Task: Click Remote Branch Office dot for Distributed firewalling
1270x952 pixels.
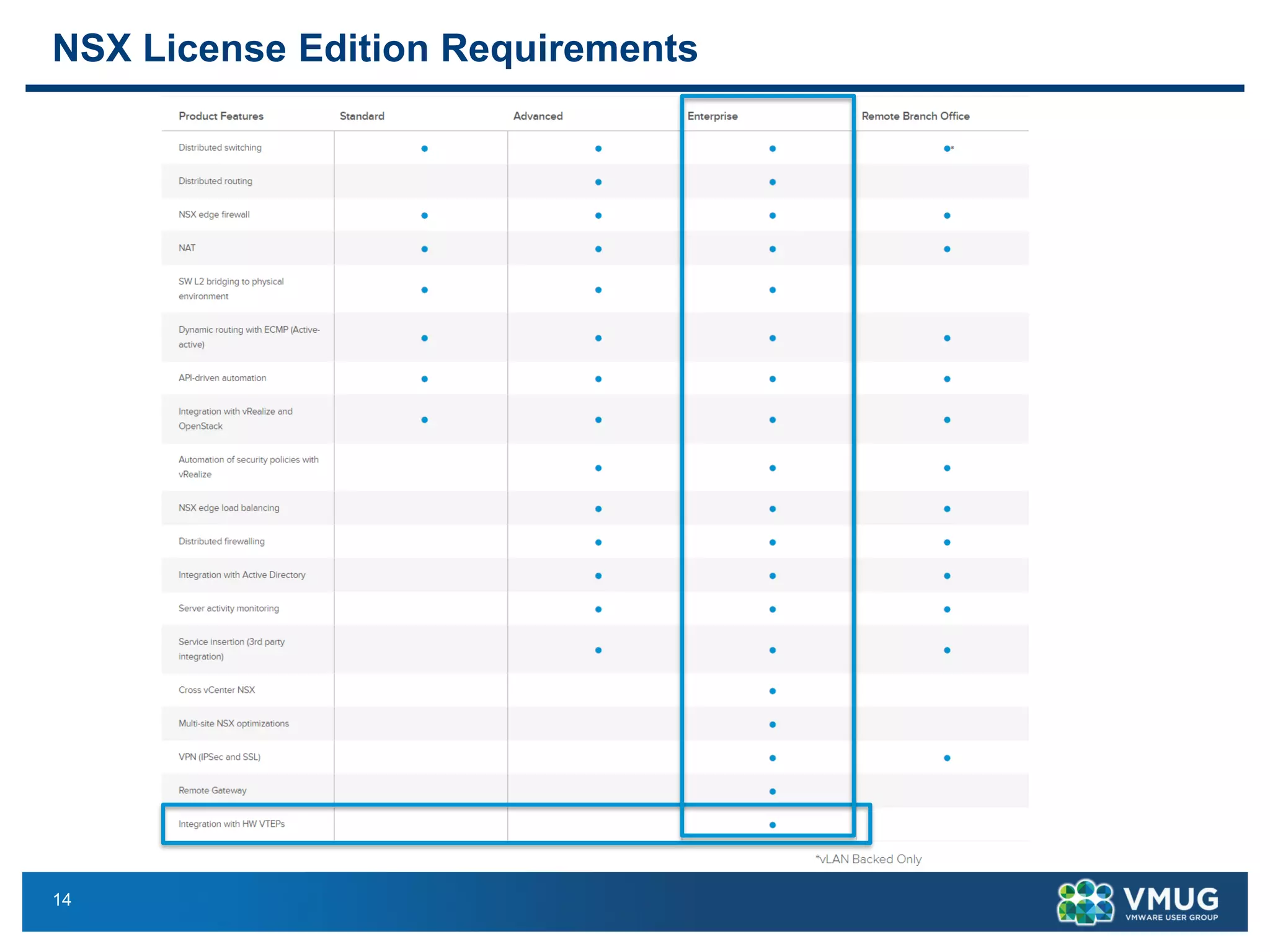Action: pos(948,543)
